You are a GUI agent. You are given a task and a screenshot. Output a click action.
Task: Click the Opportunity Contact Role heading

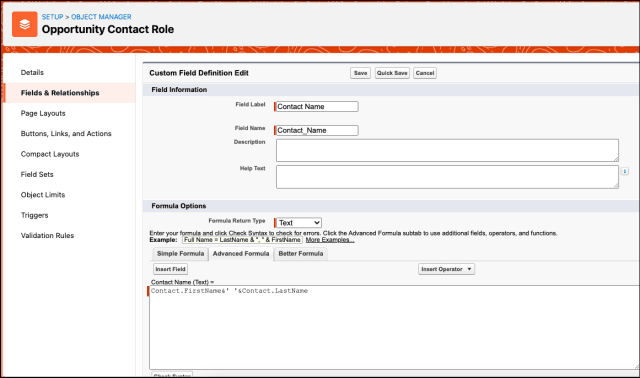[108, 29]
